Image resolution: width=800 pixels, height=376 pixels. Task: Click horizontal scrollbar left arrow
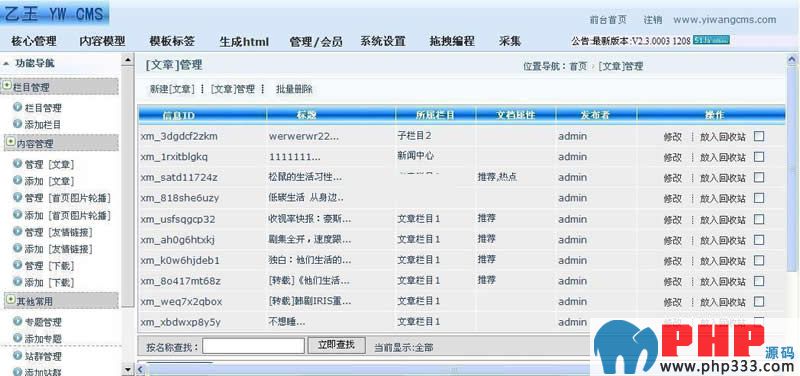click(x=141, y=369)
